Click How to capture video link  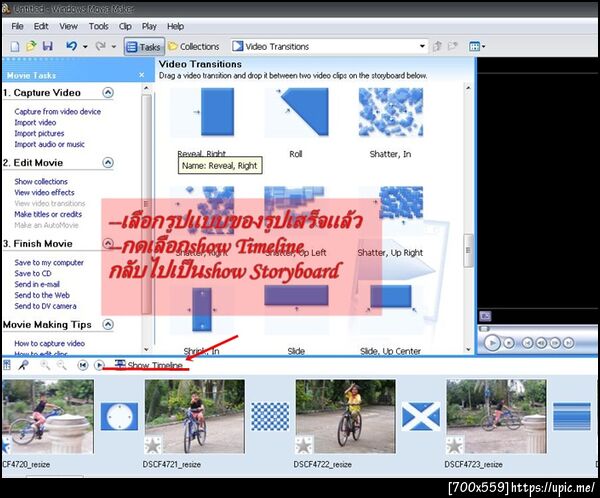[x=49, y=343]
